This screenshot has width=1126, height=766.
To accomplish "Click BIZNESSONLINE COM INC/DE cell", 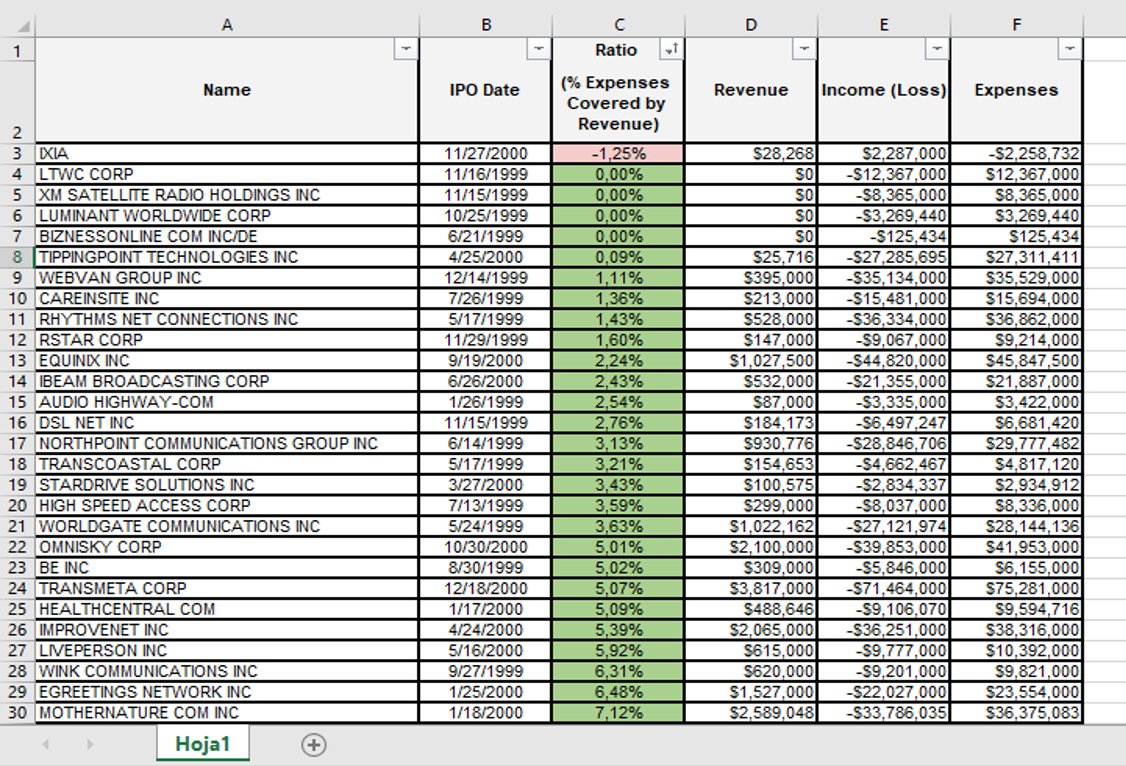I will point(227,236).
